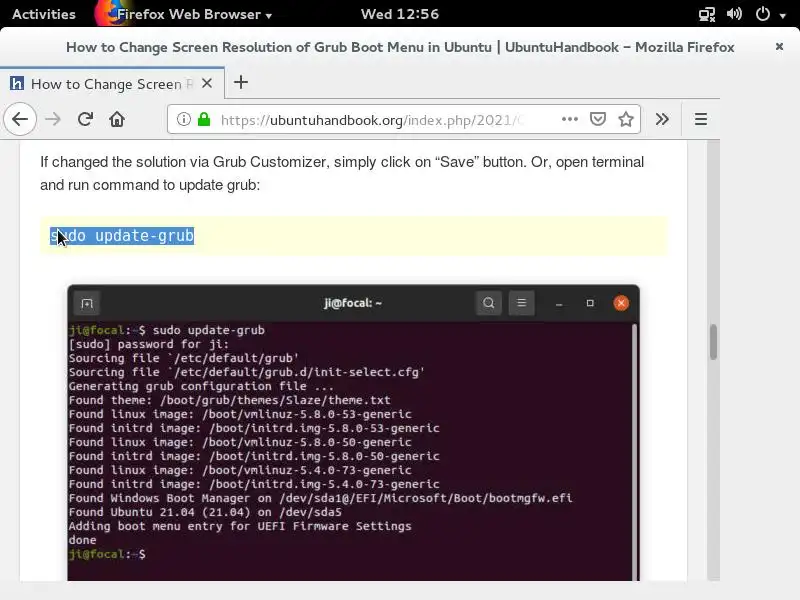Show more toolbar tools chevron
This screenshot has height=600, width=800.
662,119
